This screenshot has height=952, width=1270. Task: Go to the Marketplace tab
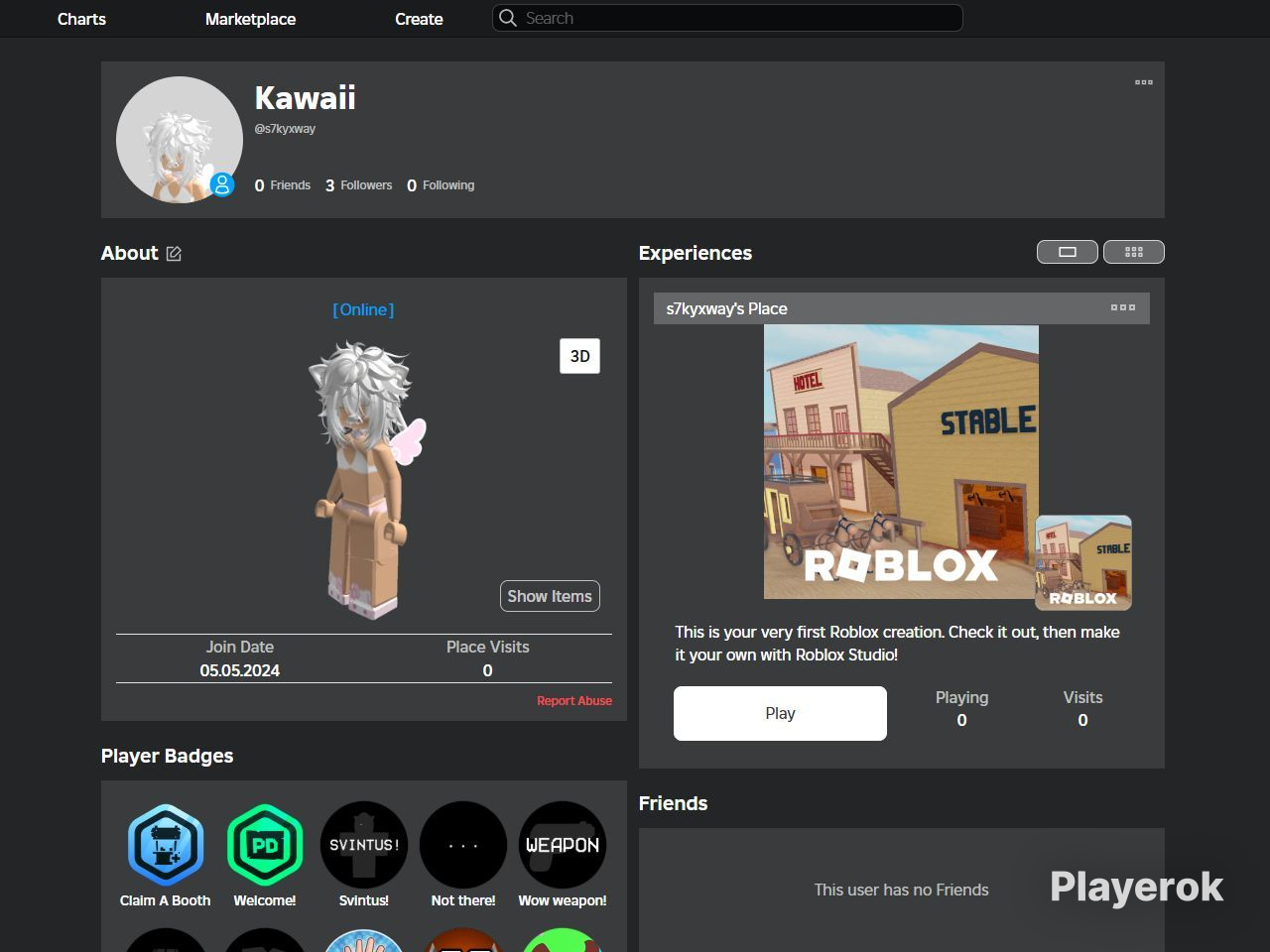(x=250, y=19)
